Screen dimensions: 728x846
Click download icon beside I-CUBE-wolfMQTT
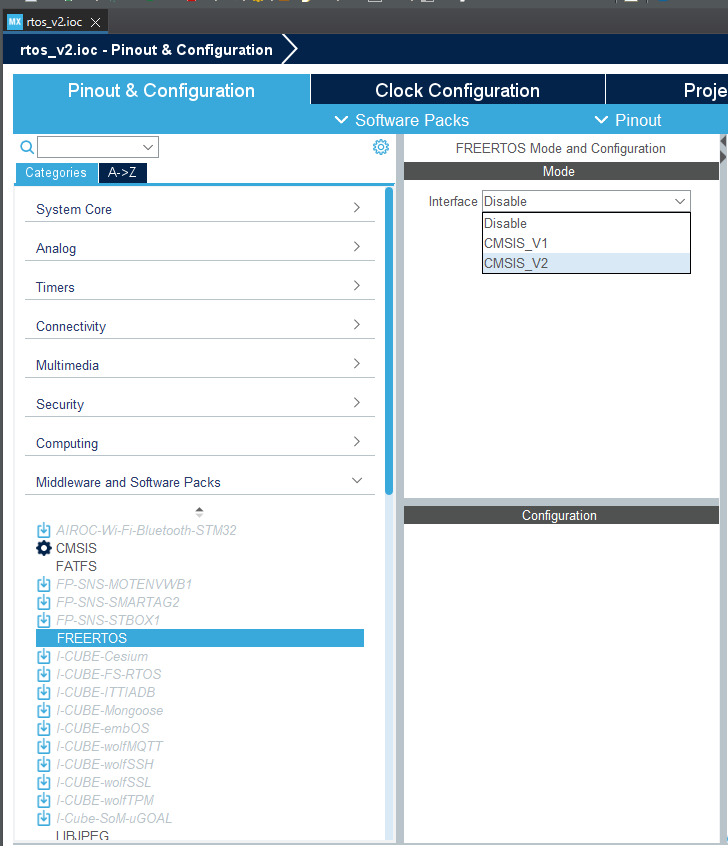pos(44,746)
